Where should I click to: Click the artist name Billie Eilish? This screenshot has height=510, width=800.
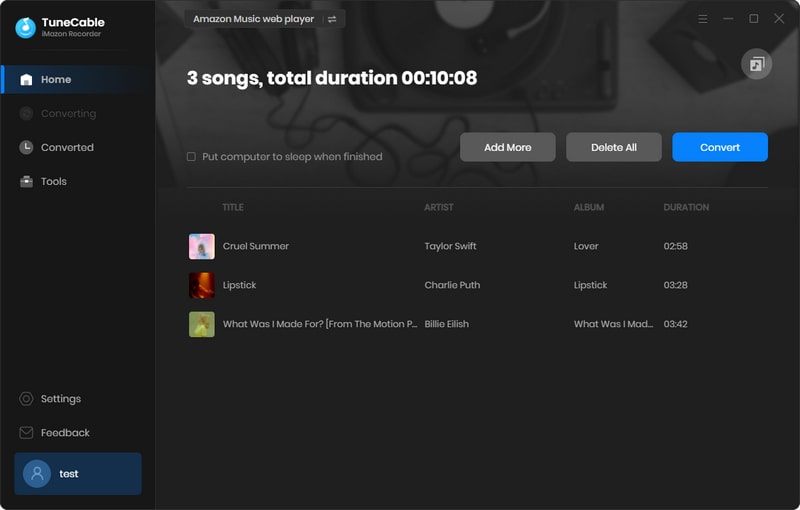pyautogui.click(x=446, y=324)
